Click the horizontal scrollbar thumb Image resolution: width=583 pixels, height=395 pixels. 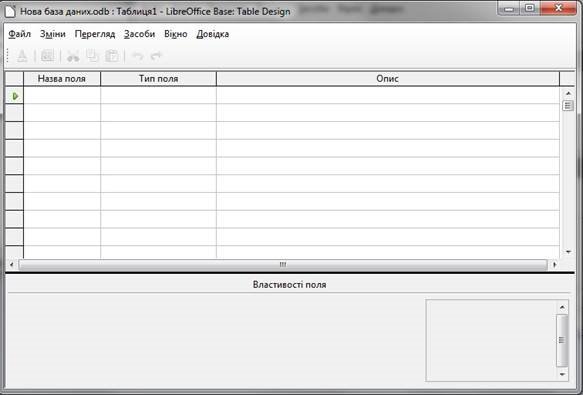[x=283, y=264]
